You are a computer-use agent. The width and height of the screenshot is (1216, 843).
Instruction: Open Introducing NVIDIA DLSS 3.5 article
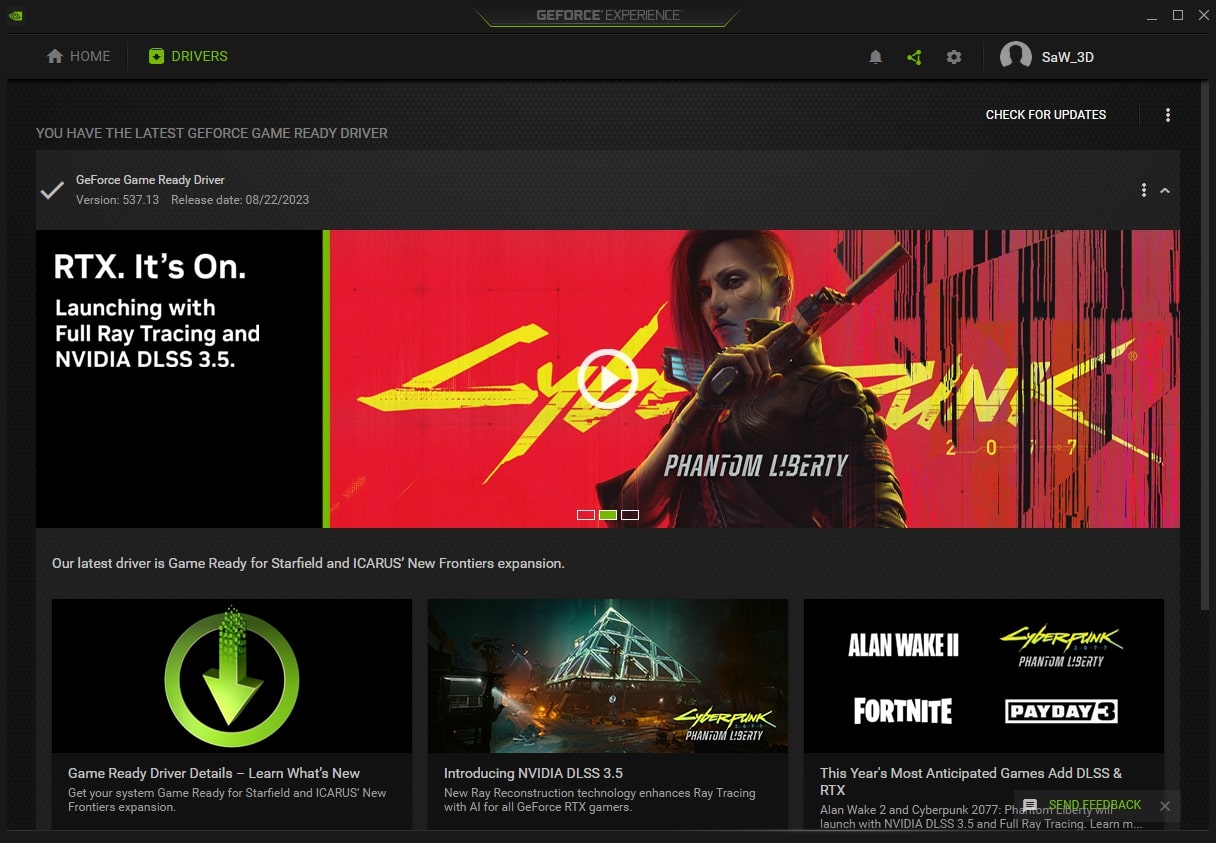pyautogui.click(x=533, y=773)
